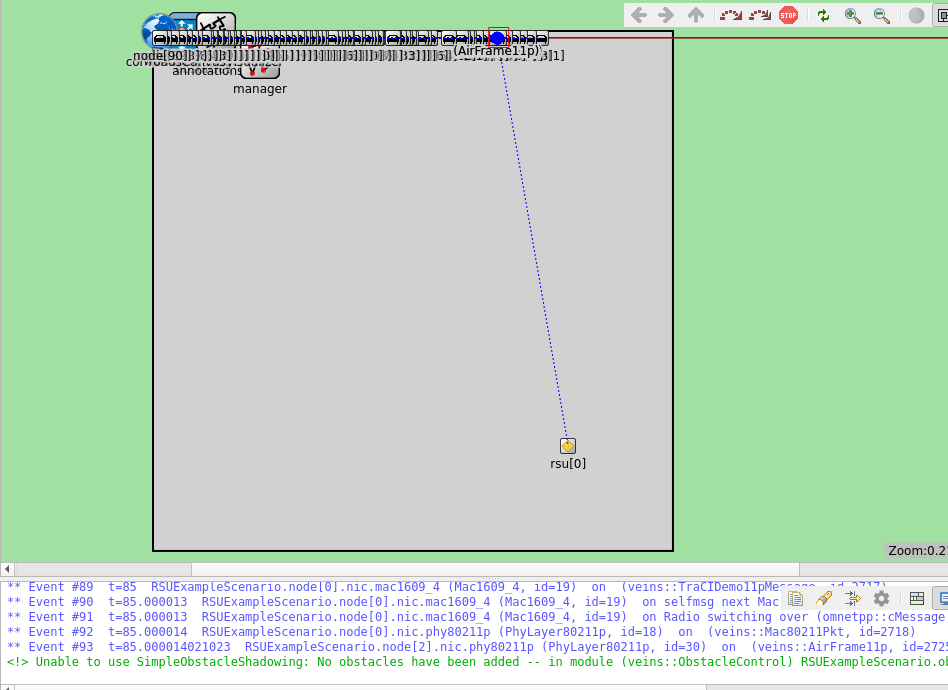Click the canvas scrollbar left arrow

click(x=7, y=569)
